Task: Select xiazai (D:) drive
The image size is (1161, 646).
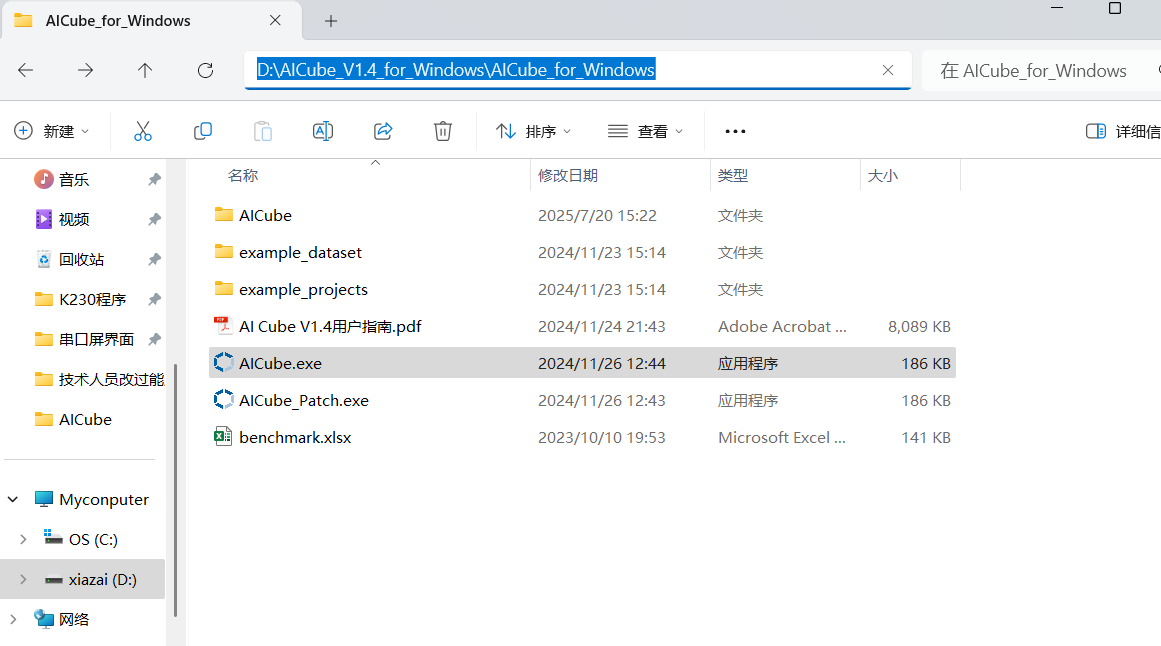Action: (x=102, y=579)
